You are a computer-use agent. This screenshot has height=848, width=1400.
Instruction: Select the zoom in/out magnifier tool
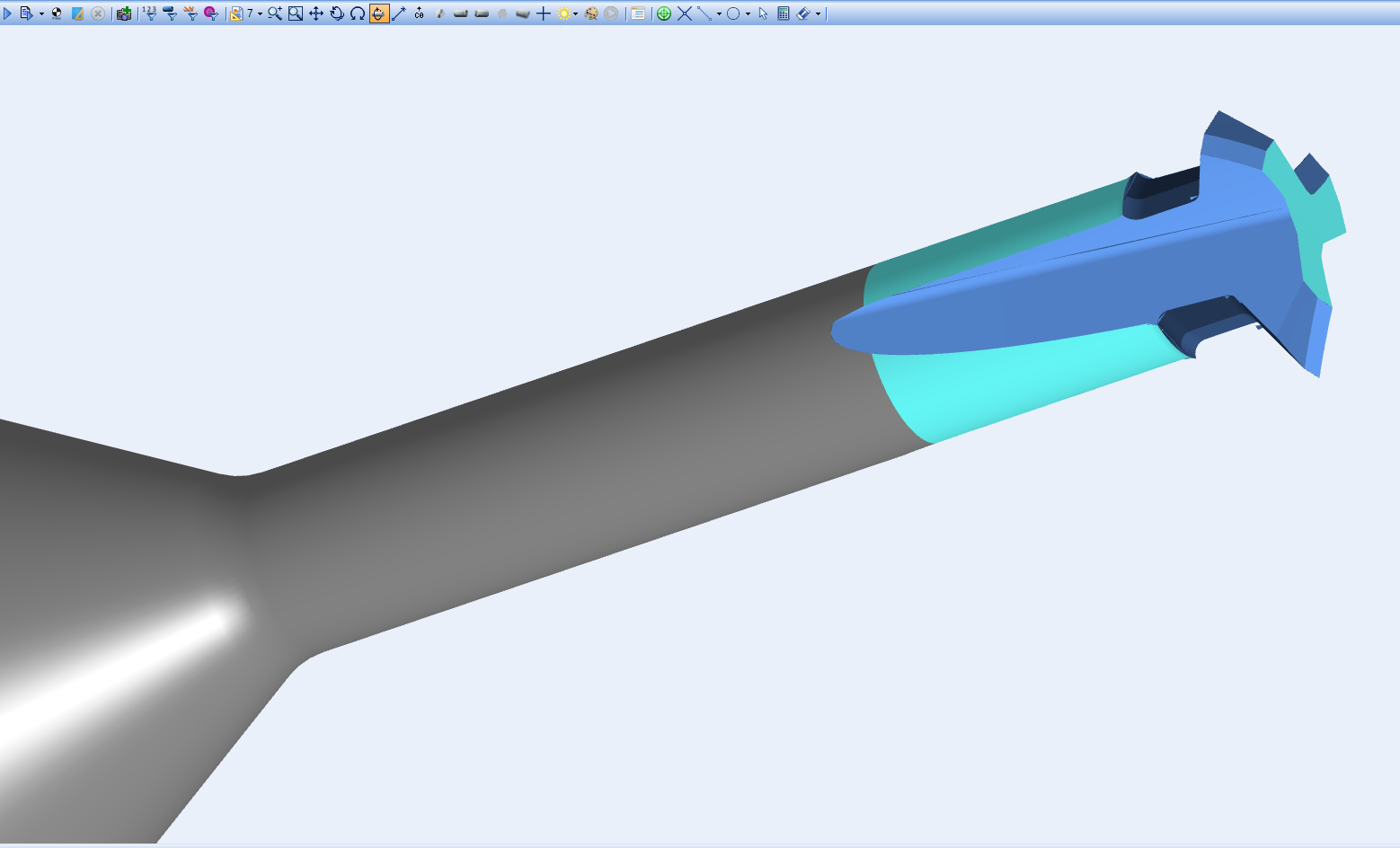tap(275, 13)
